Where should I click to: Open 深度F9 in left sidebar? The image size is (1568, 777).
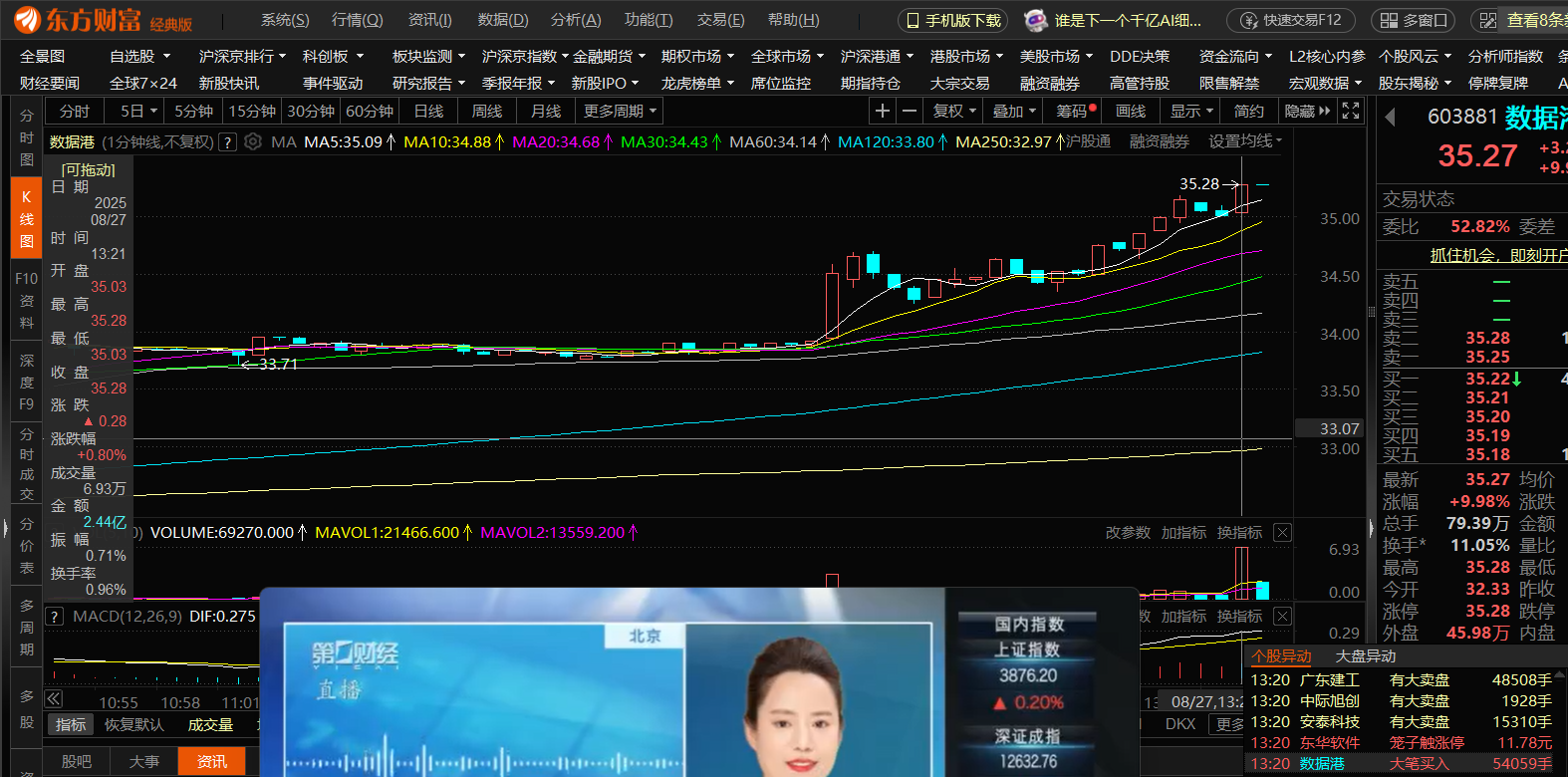tap(26, 382)
